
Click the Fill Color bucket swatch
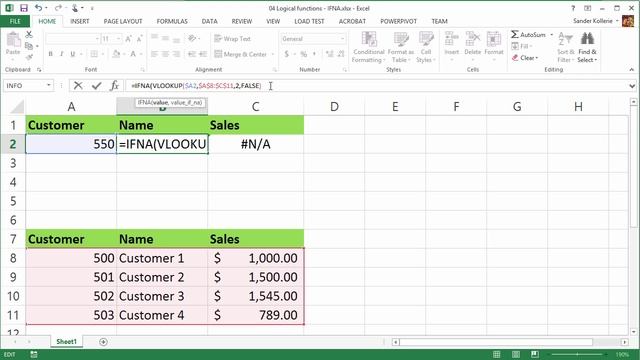point(116,54)
